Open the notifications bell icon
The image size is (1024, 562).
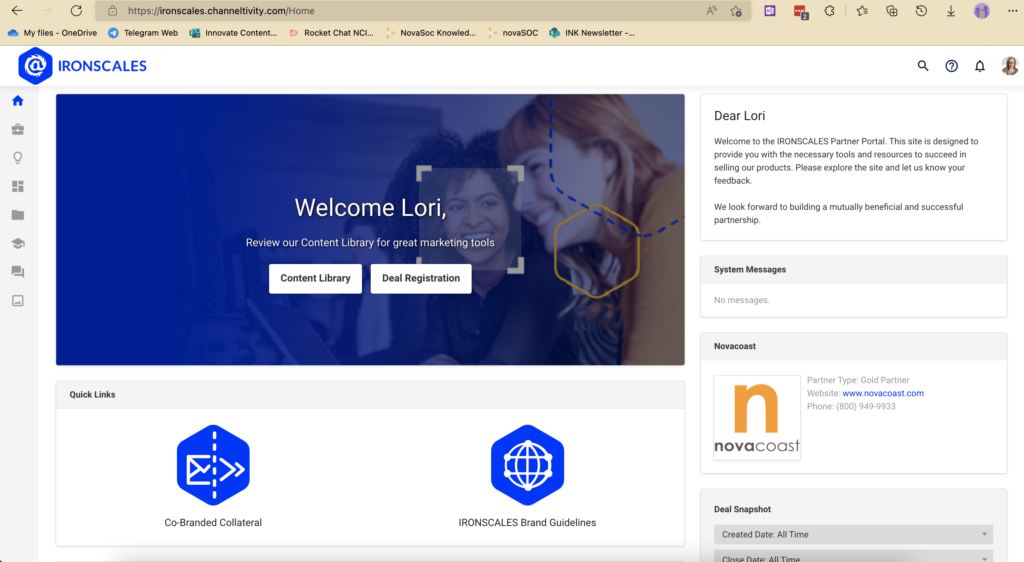click(980, 66)
